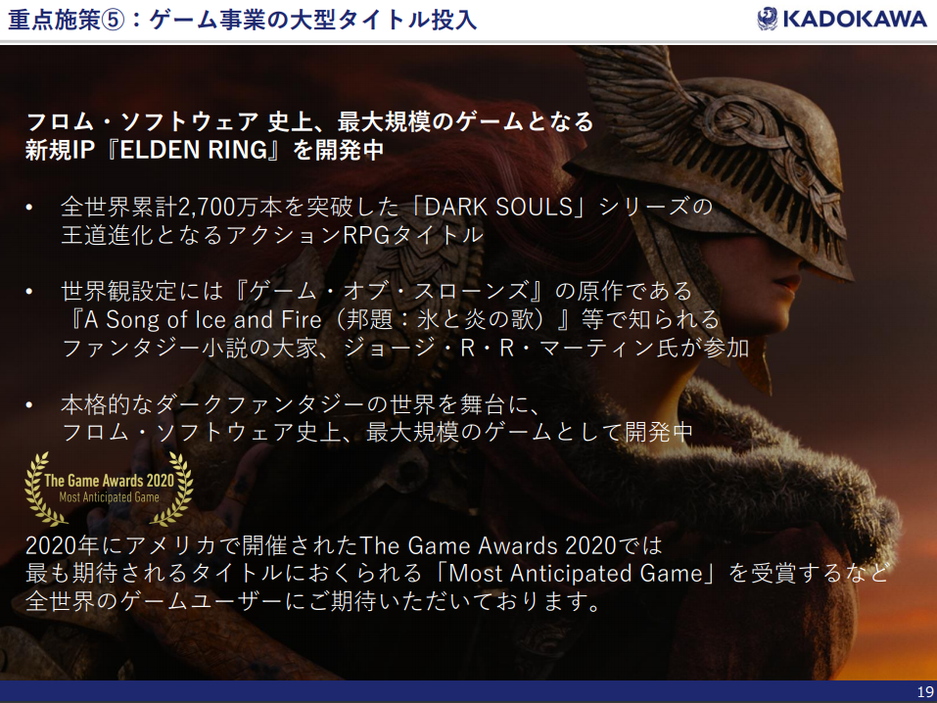Click the bullet line mentioning 'DARK SOULS' シリーズの

click(387, 207)
